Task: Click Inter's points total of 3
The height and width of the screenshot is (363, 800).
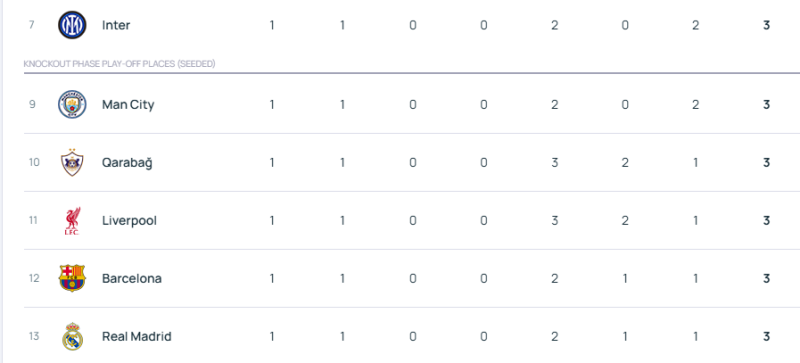Action: (766, 25)
